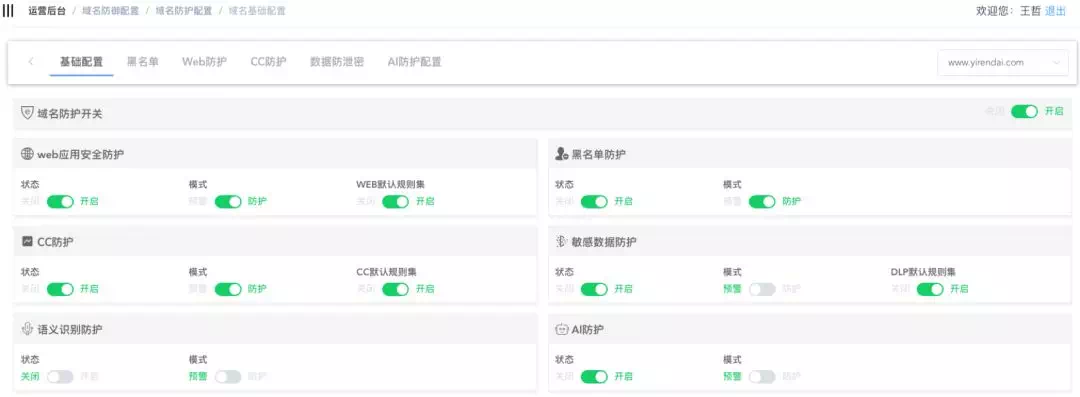Click the 域名防护开关 heading text

click(70, 113)
